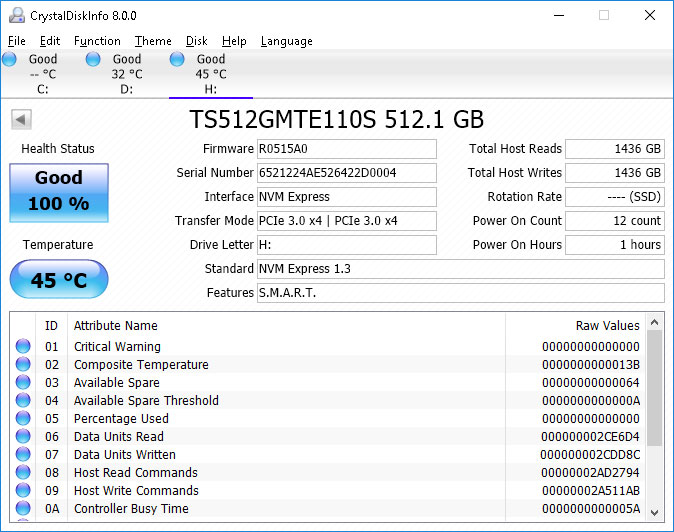This screenshot has height=532, width=674.
Task: Click the Firmware field R0515A0
Action: [x=346, y=149]
